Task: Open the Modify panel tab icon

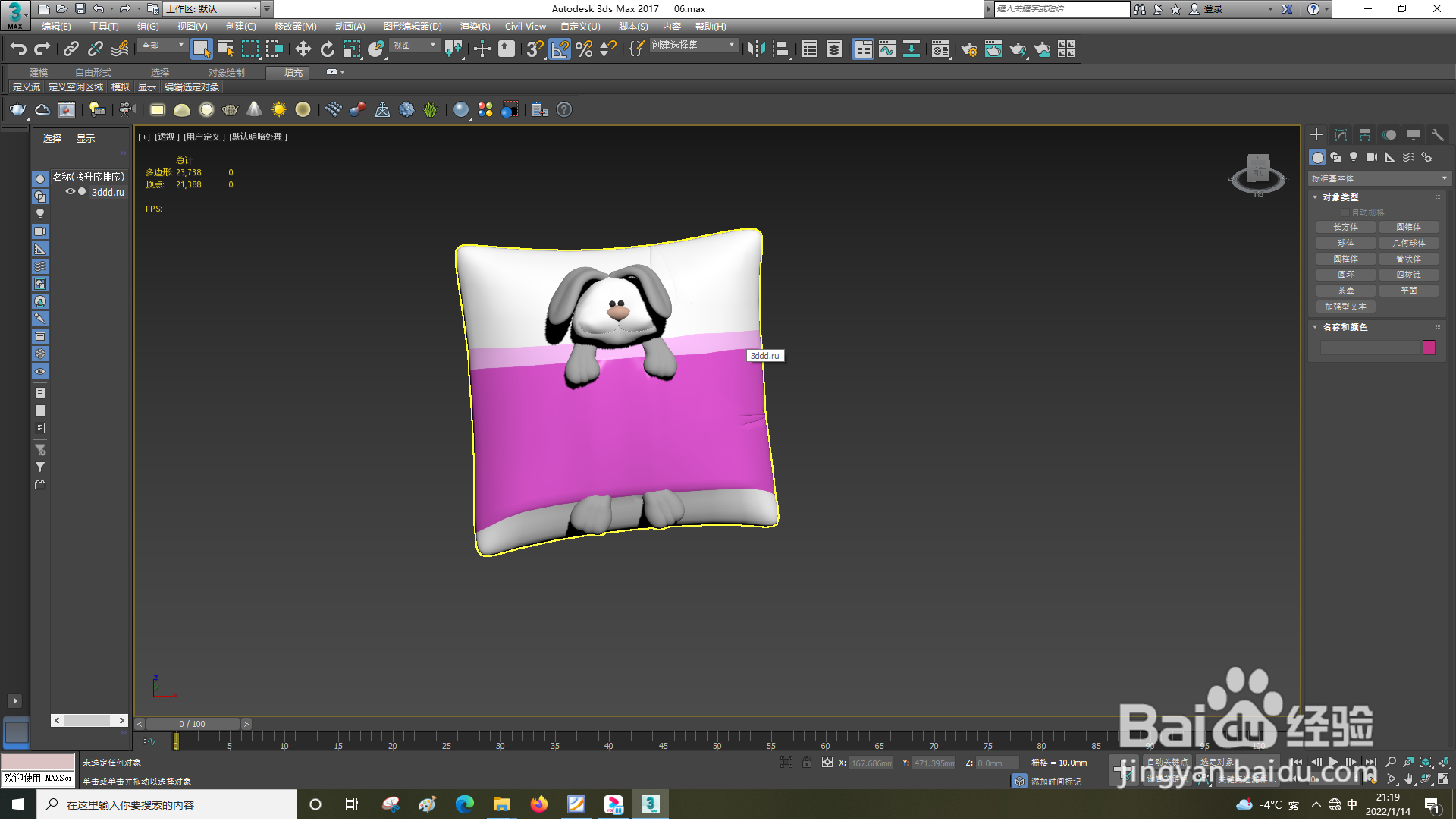Action: tap(1341, 135)
